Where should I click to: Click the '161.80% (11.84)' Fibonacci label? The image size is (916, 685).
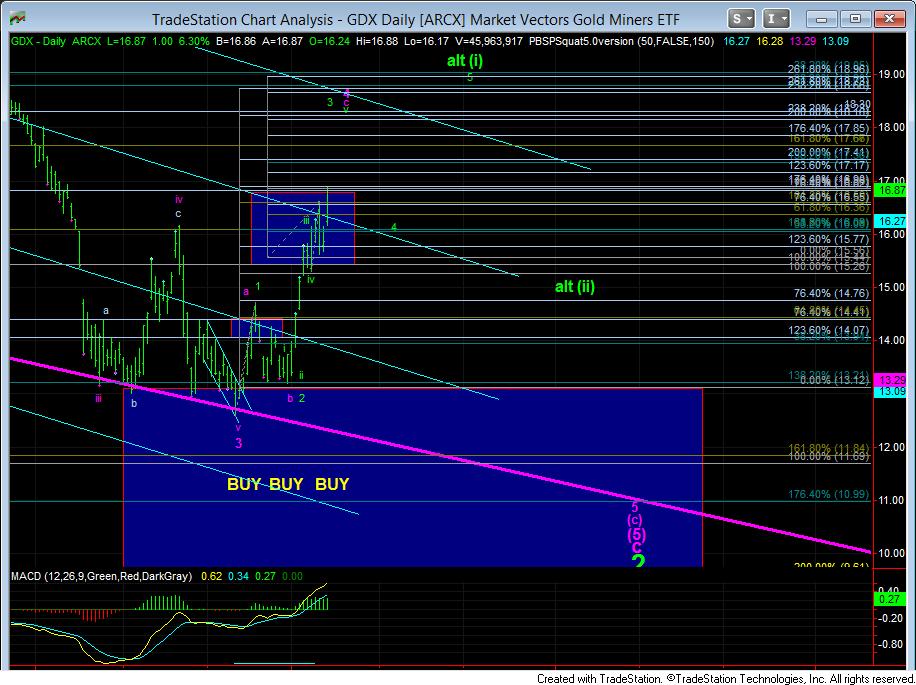[829, 447]
